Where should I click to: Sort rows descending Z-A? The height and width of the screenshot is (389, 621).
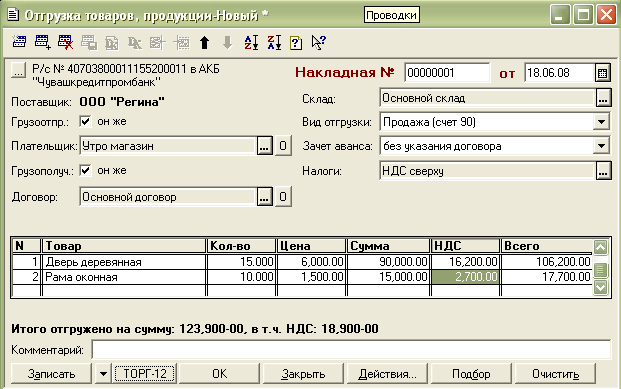point(274,42)
